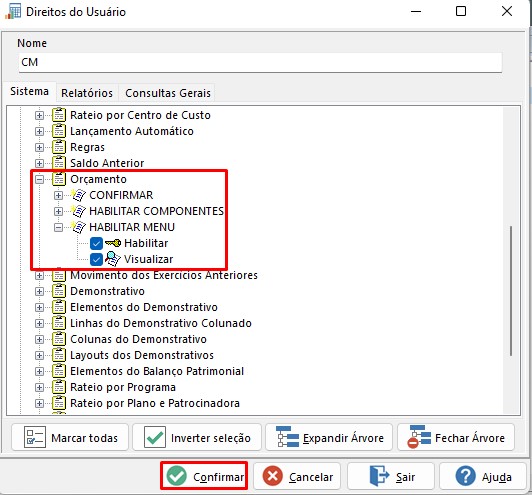Select the Movimento dos Exercícios Anteriores row
This screenshot has height=495, width=532.
pyautogui.click(x=164, y=275)
